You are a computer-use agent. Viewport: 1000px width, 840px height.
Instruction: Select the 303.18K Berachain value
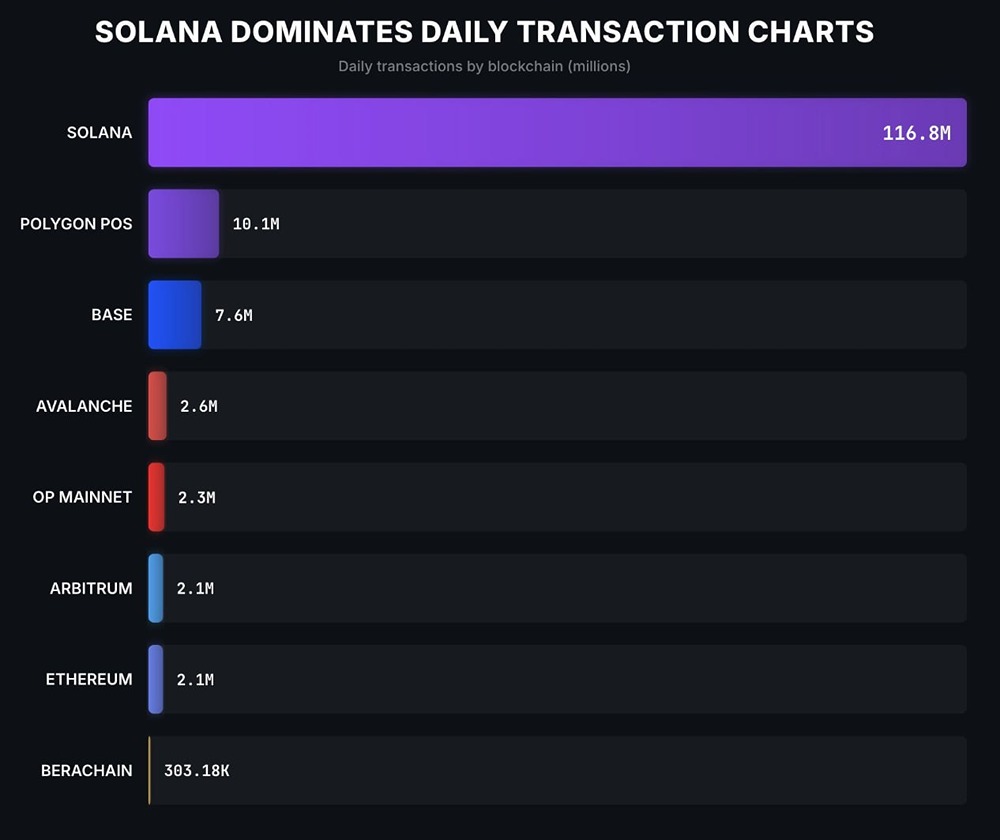click(x=196, y=771)
